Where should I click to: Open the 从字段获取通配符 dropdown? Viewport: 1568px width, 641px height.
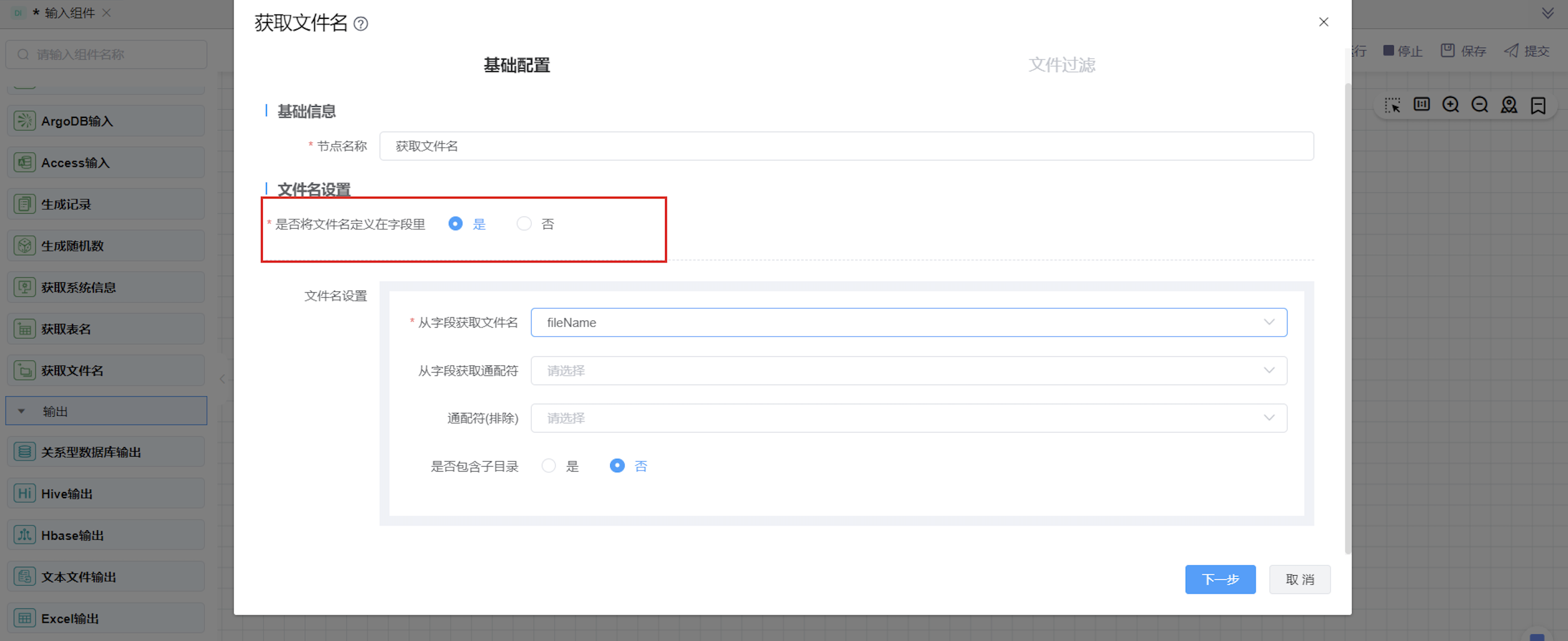[x=908, y=371]
